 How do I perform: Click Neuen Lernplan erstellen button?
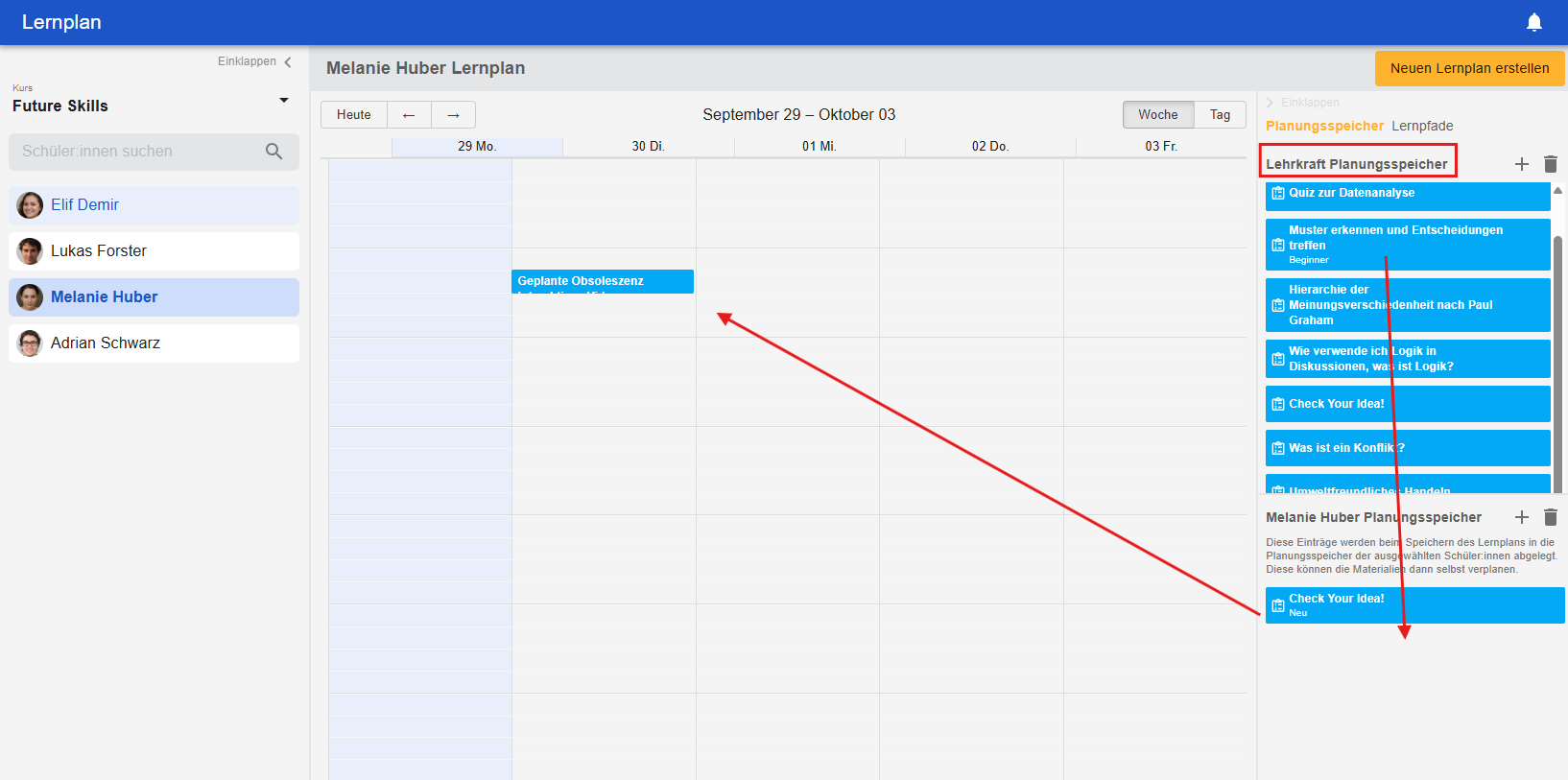[1469, 68]
